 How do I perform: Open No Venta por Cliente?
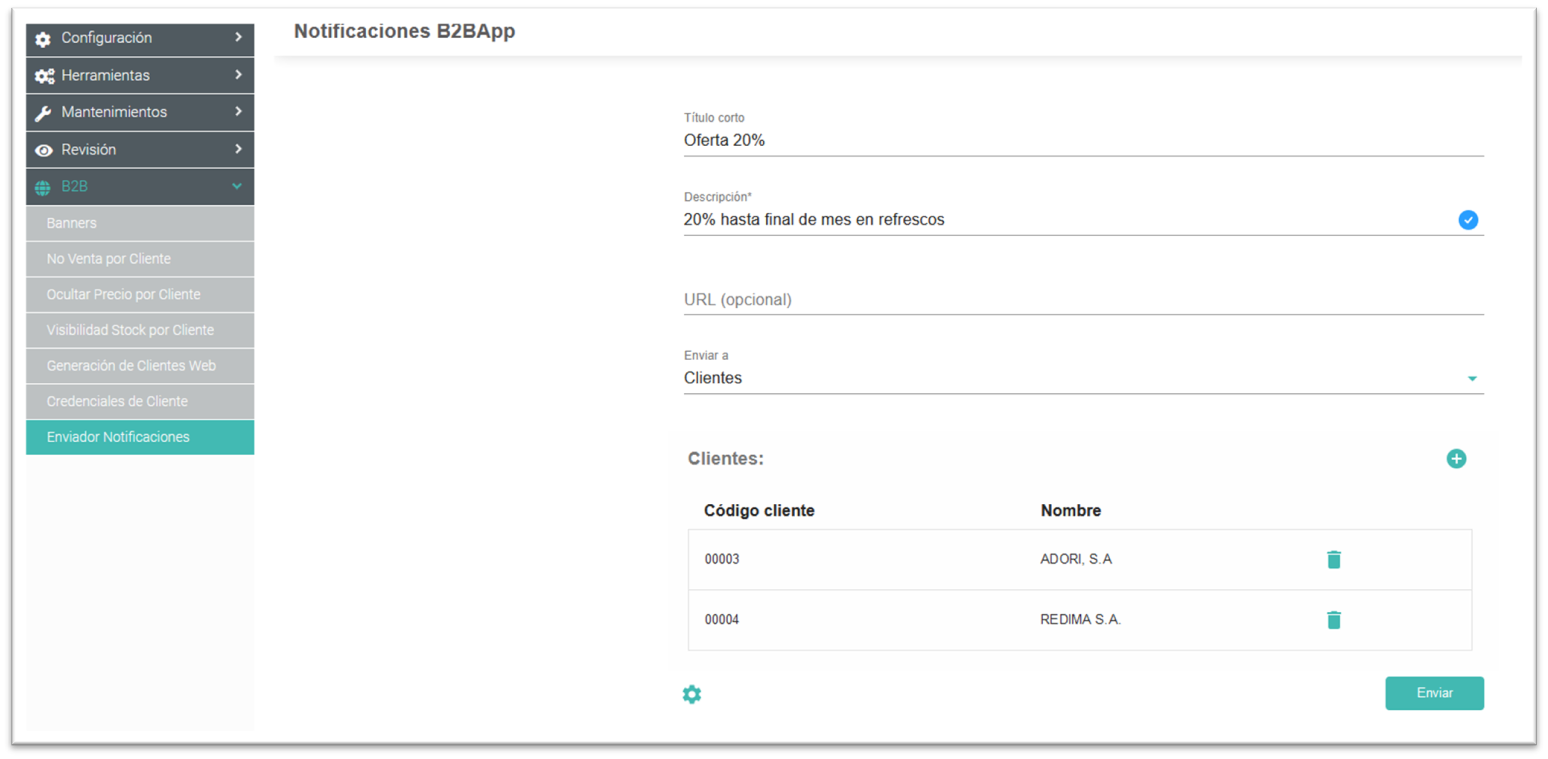(140, 258)
